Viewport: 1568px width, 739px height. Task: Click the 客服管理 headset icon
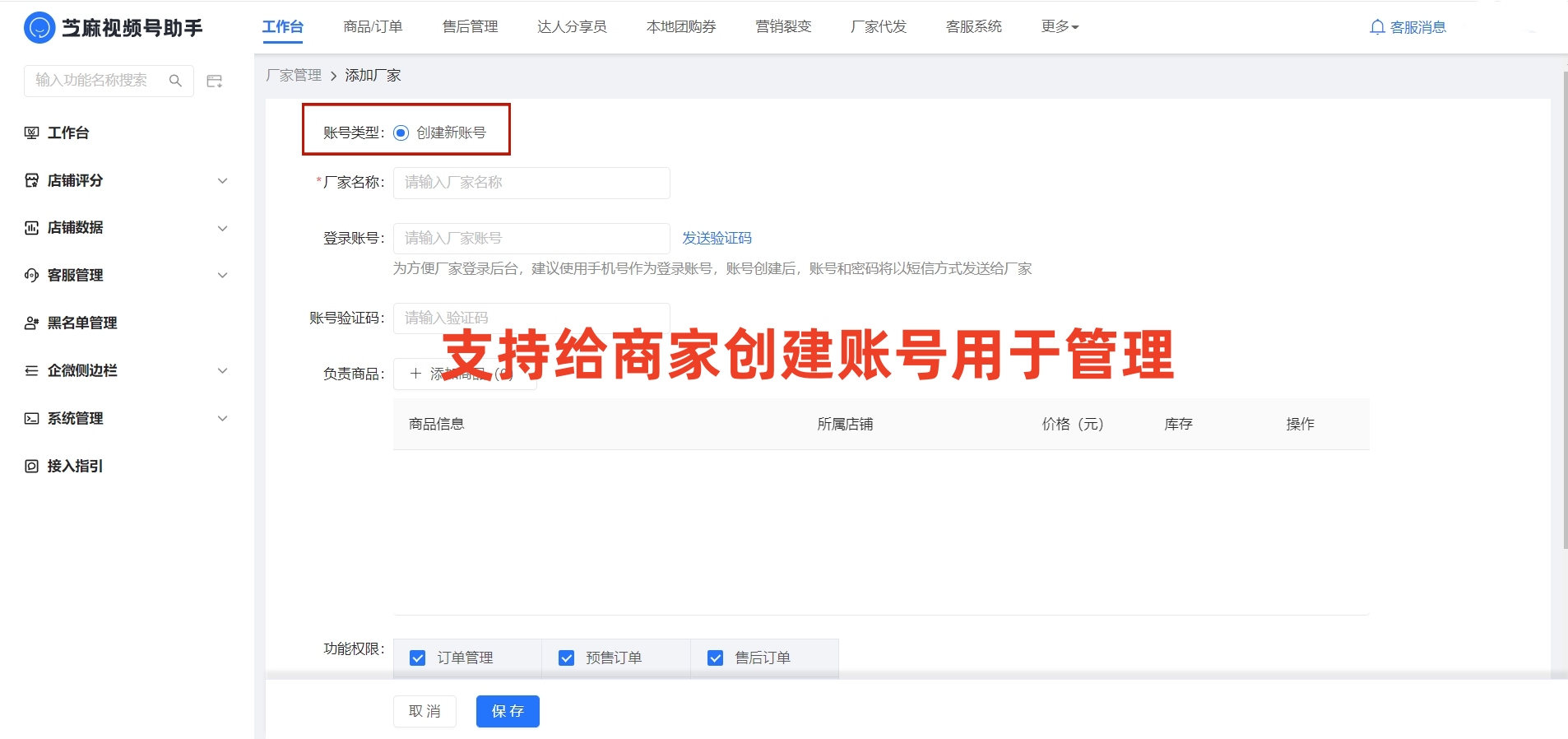click(31, 275)
